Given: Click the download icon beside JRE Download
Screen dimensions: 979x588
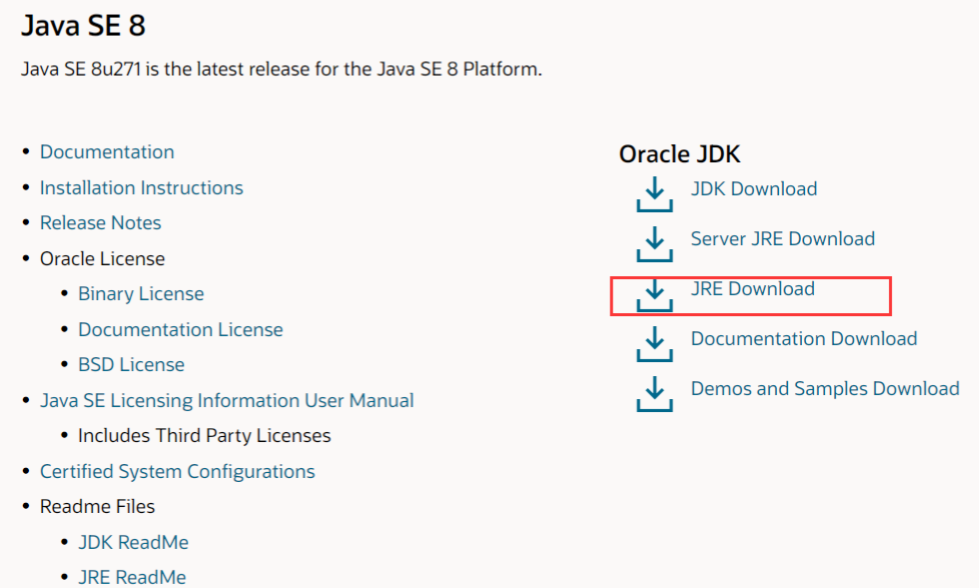Looking at the screenshot, I should click(654, 295).
